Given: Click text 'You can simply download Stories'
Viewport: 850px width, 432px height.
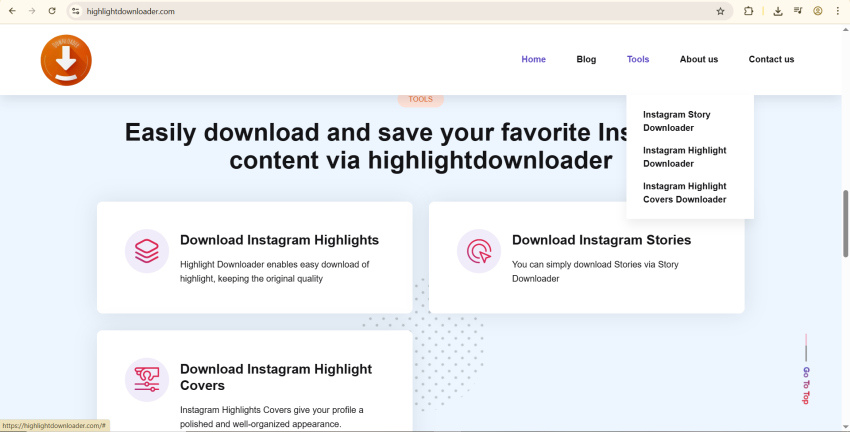Looking at the screenshot, I should point(595,272).
